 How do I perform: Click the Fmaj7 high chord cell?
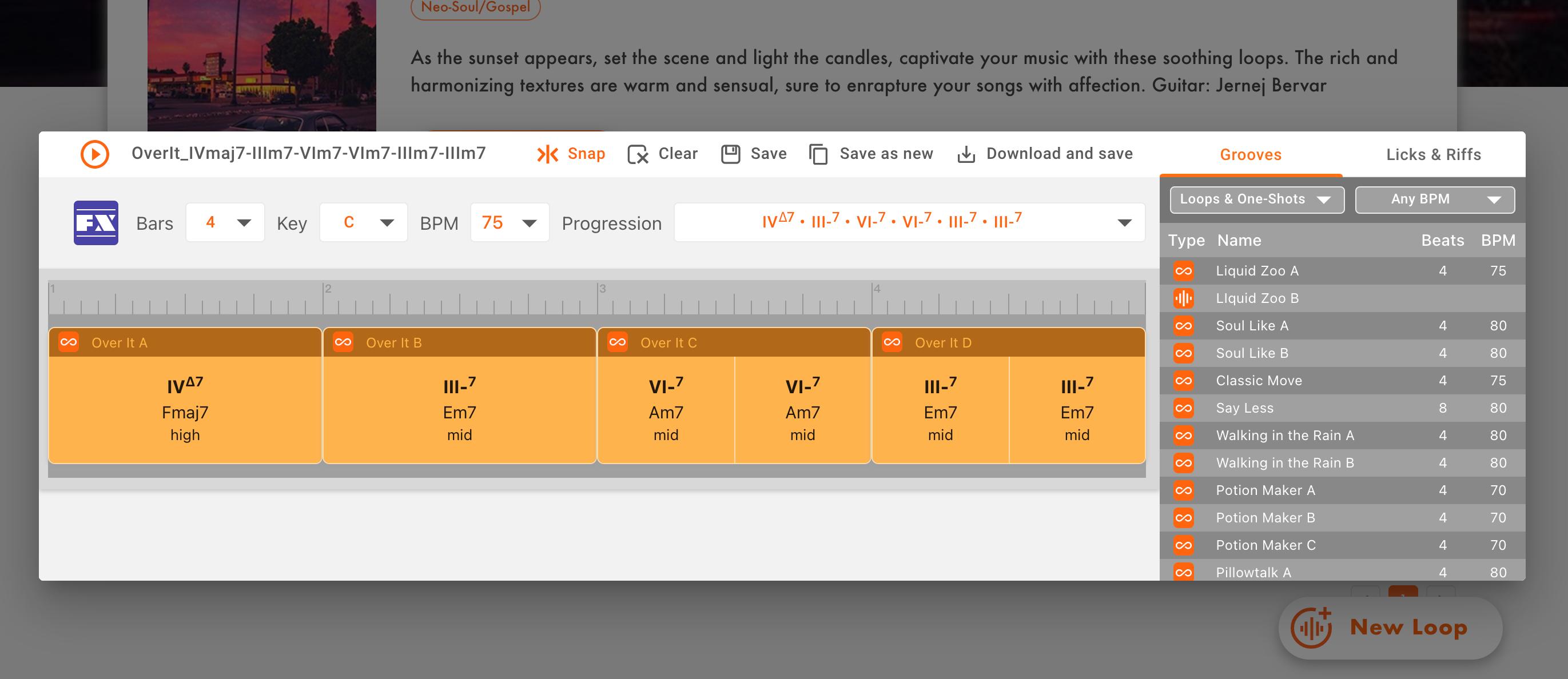(185, 411)
